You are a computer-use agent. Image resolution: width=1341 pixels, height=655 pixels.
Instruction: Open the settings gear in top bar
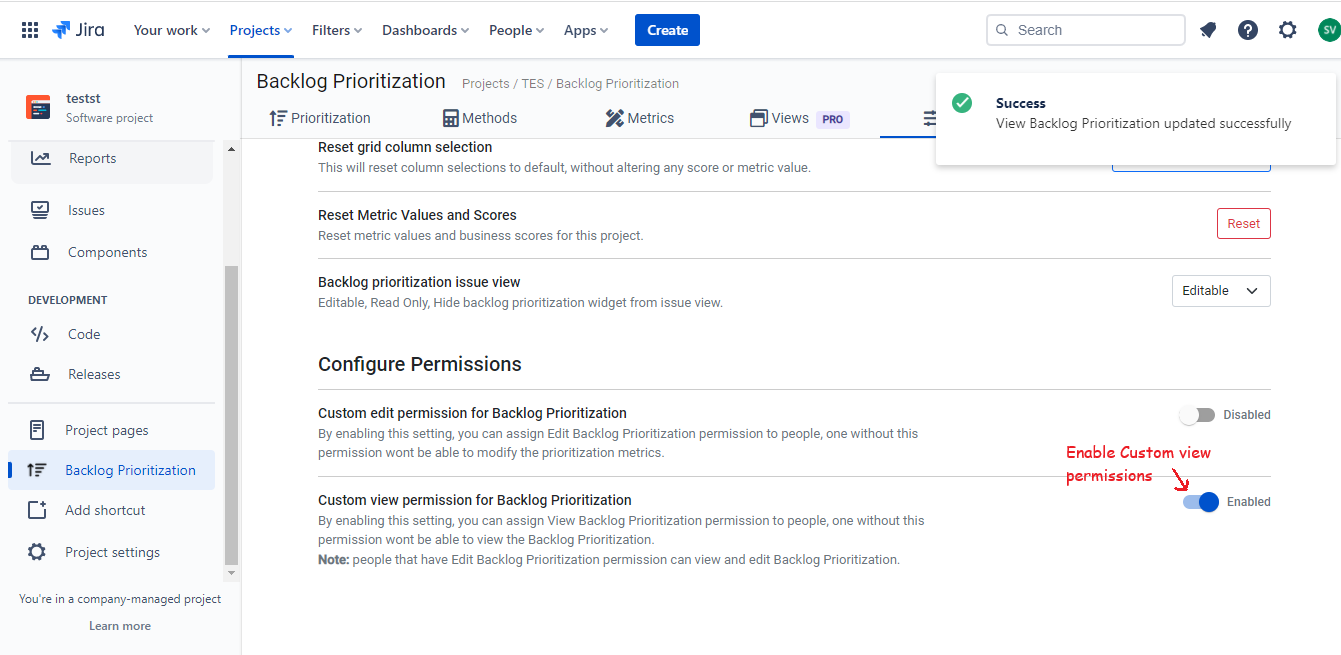click(1288, 30)
